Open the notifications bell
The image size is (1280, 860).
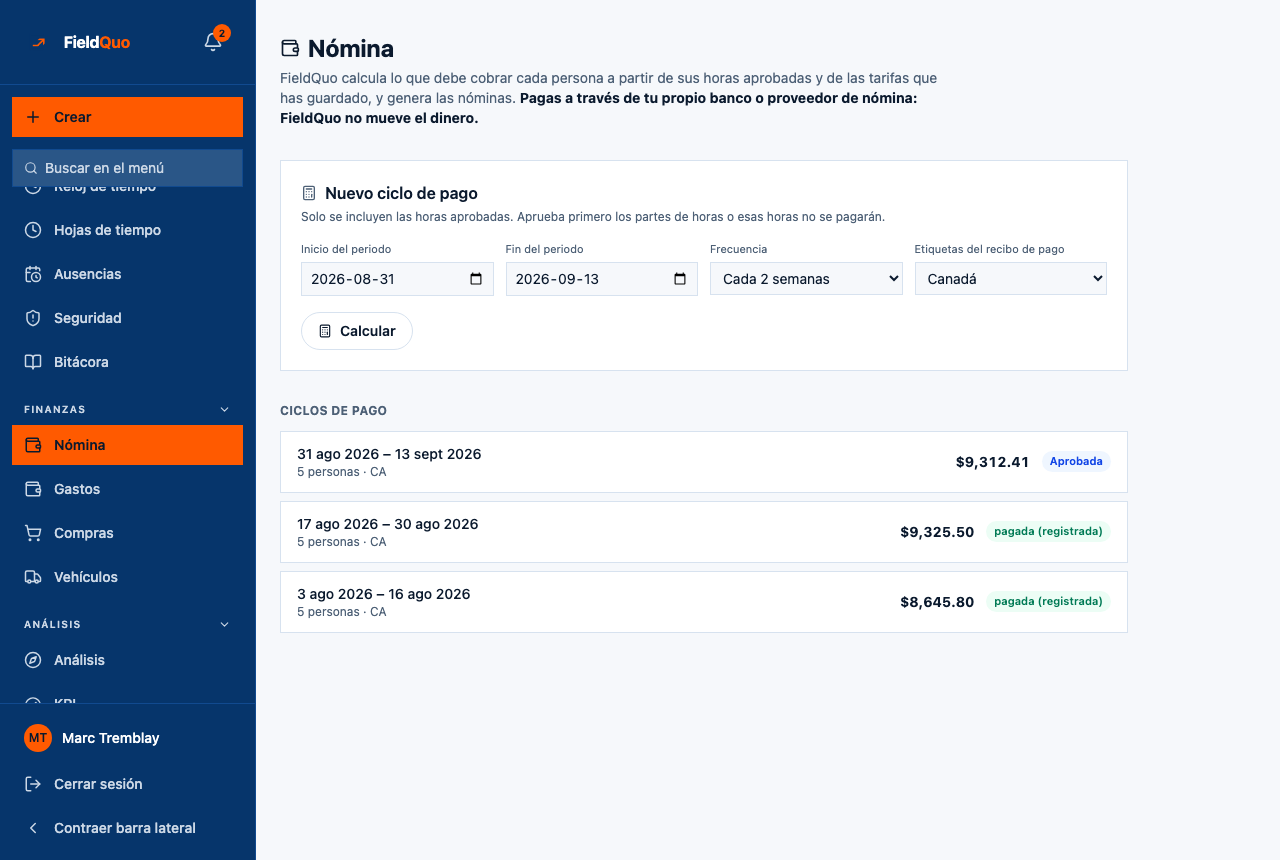click(212, 42)
